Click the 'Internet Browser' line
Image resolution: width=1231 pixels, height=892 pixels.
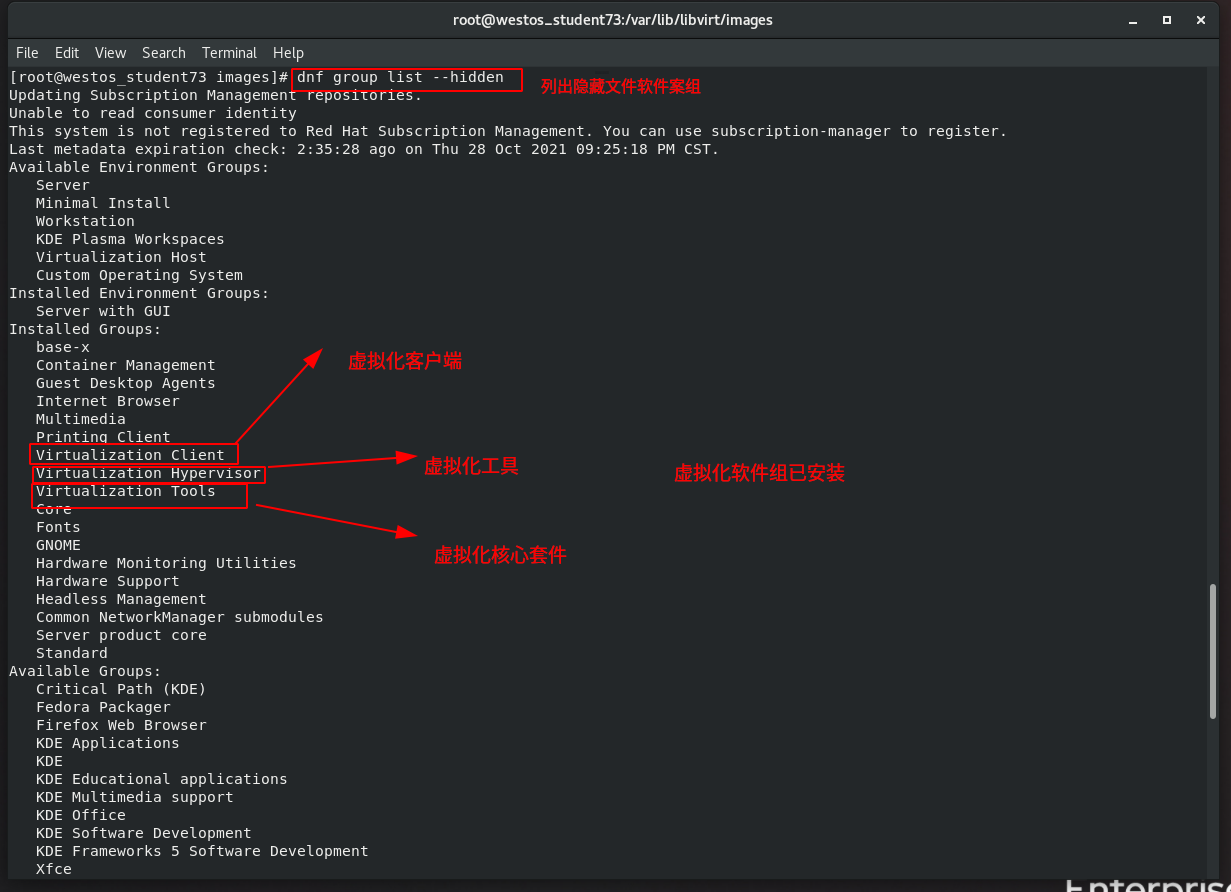(x=108, y=401)
